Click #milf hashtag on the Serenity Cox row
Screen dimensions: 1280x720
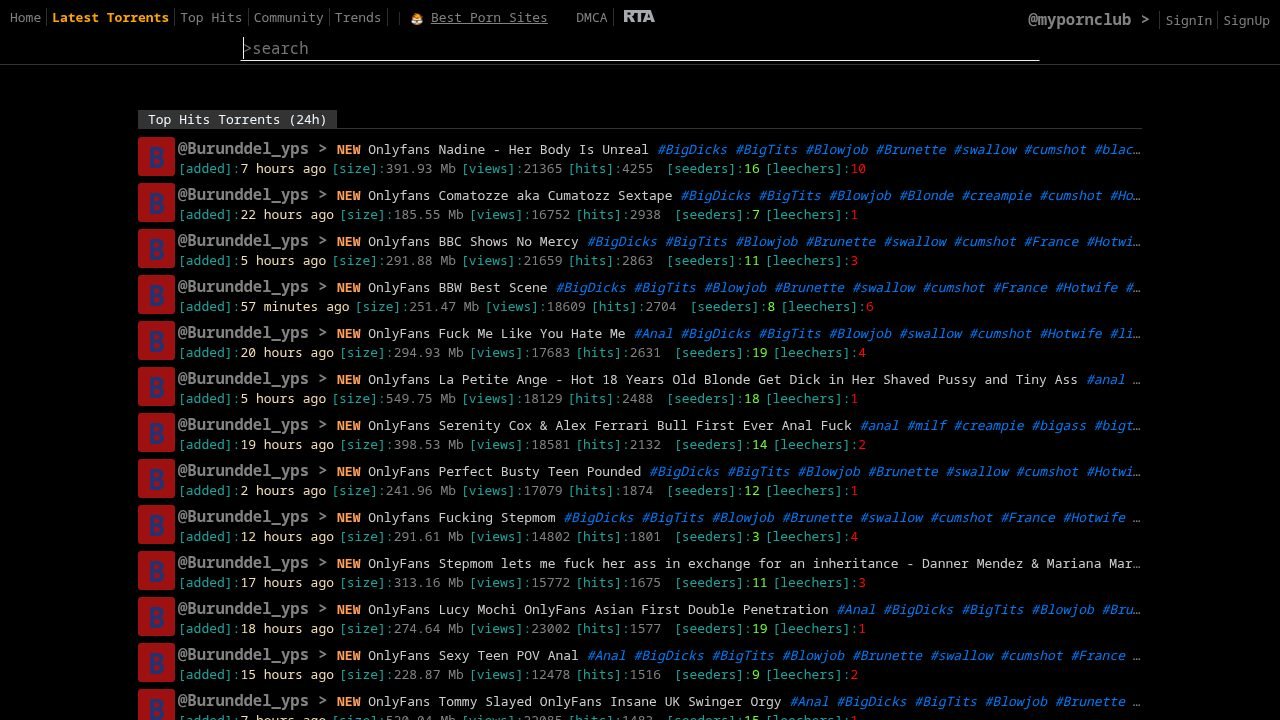pyautogui.click(x=926, y=426)
